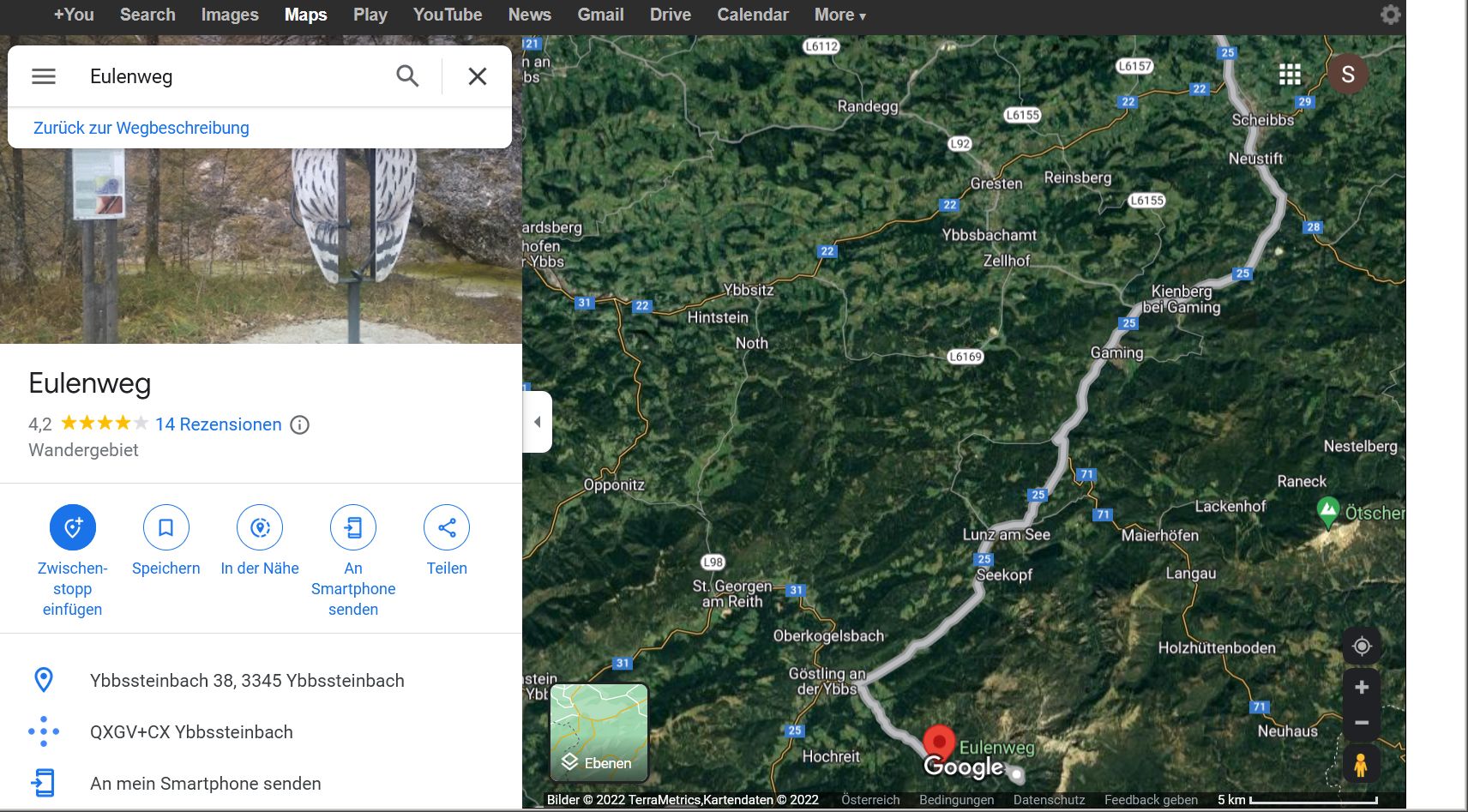Click the red Eulenweg map pin

pos(939,743)
